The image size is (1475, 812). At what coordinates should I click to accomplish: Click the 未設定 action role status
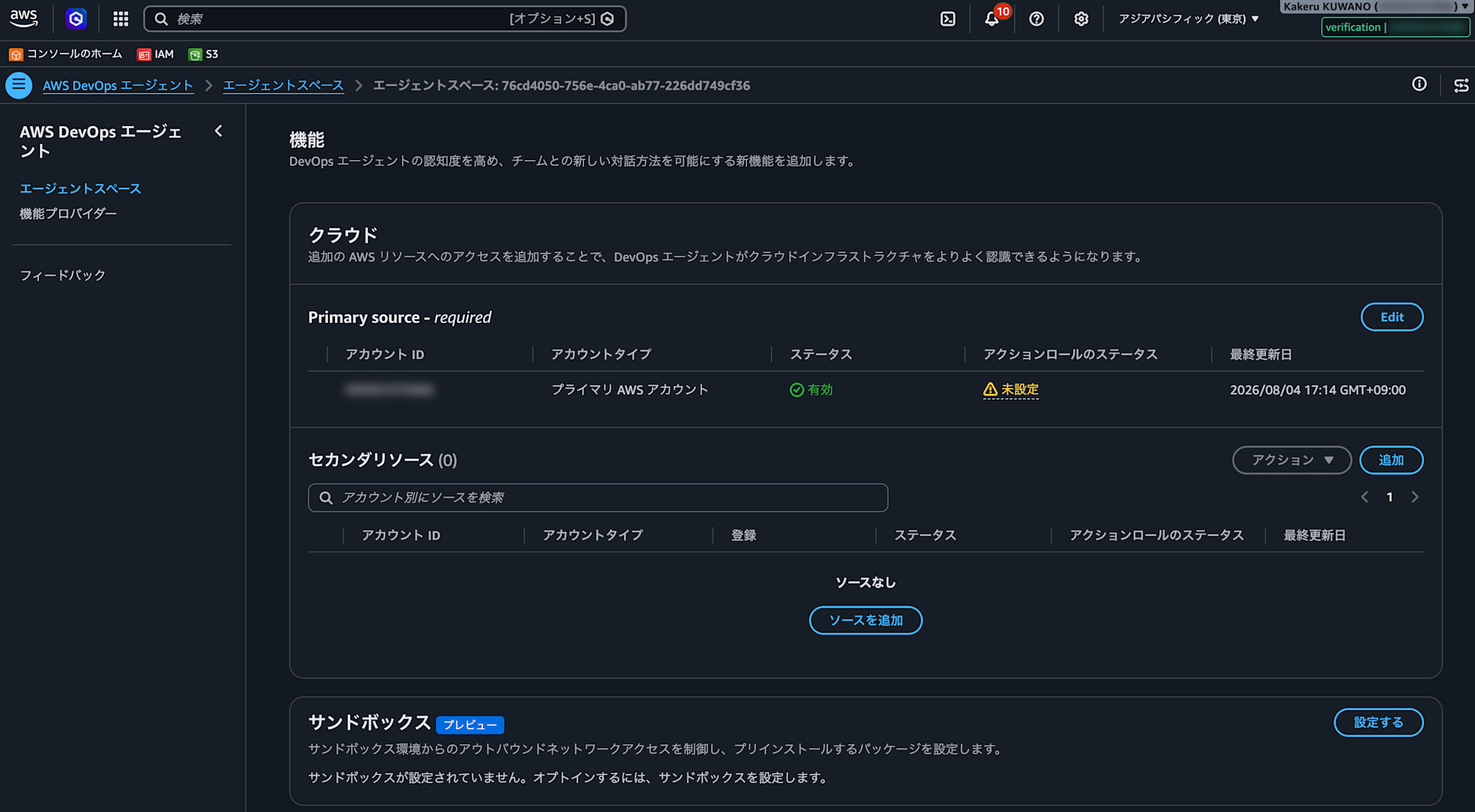click(1020, 389)
